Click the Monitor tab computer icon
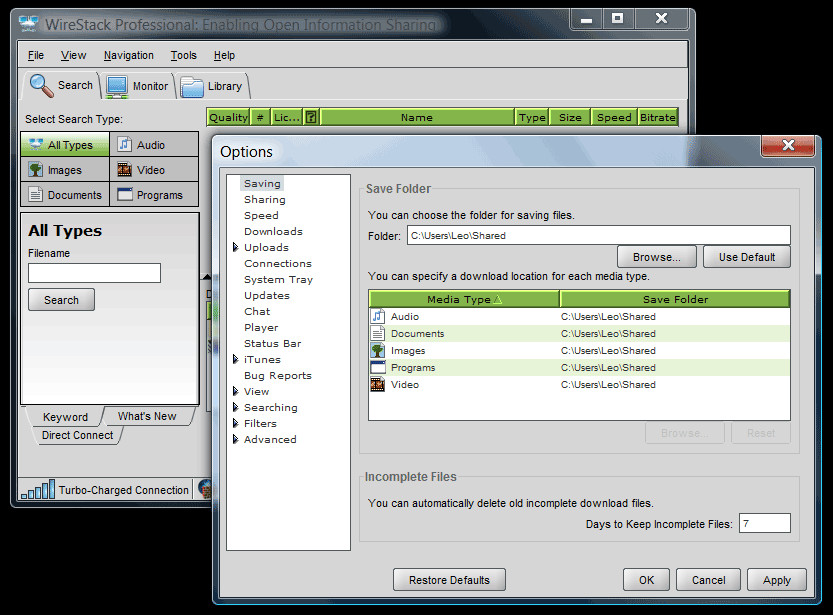The height and width of the screenshot is (615, 833). tap(117, 87)
